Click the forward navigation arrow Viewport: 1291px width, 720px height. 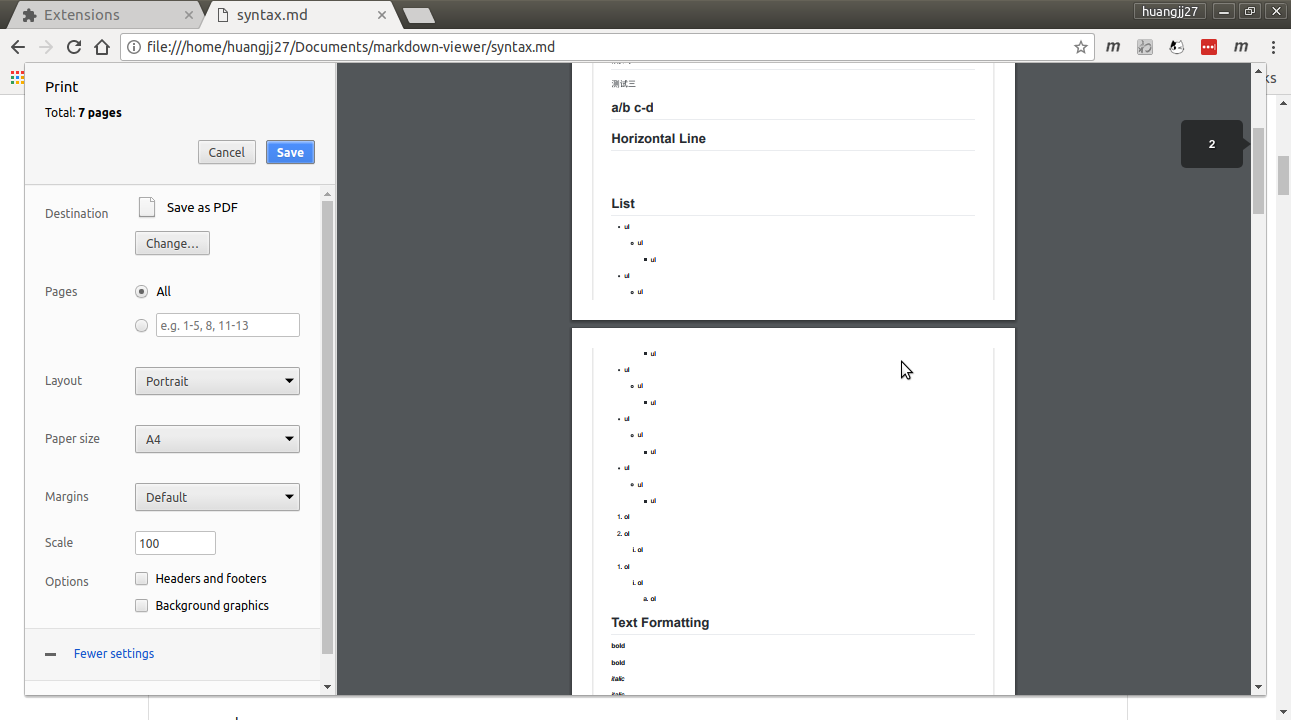point(46,47)
